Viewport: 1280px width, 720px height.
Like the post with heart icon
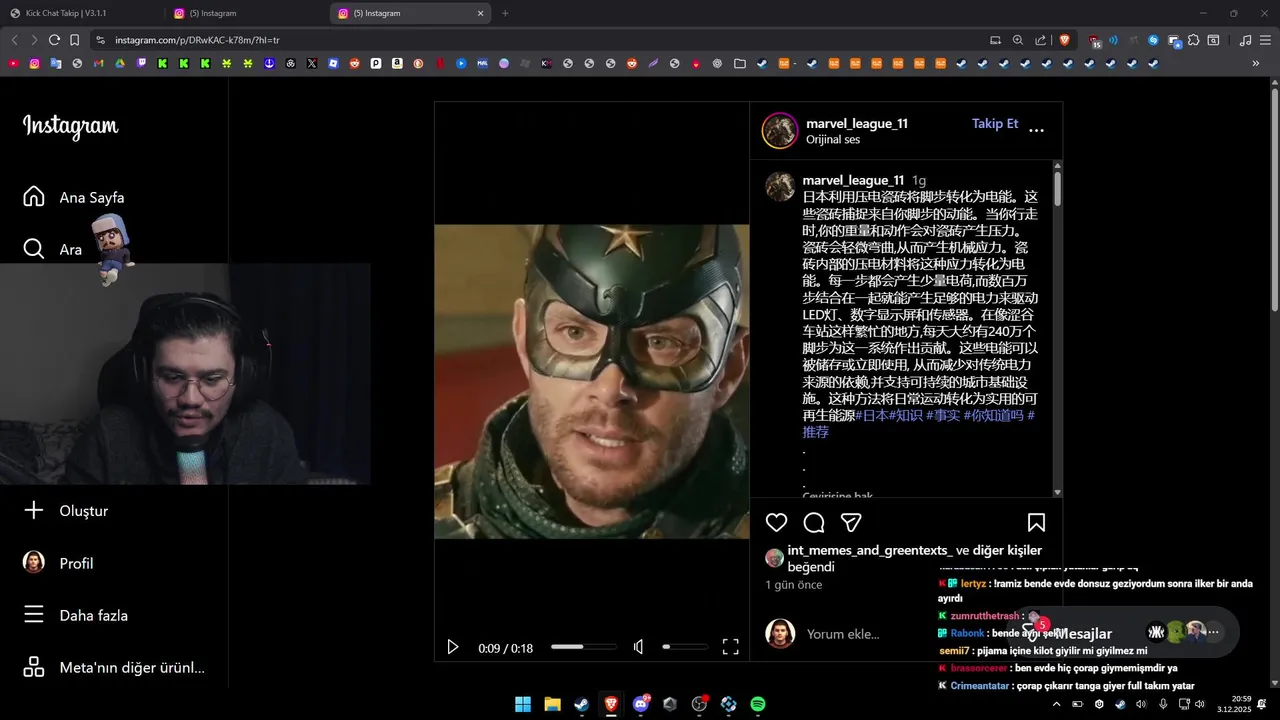click(x=776, y=522)
